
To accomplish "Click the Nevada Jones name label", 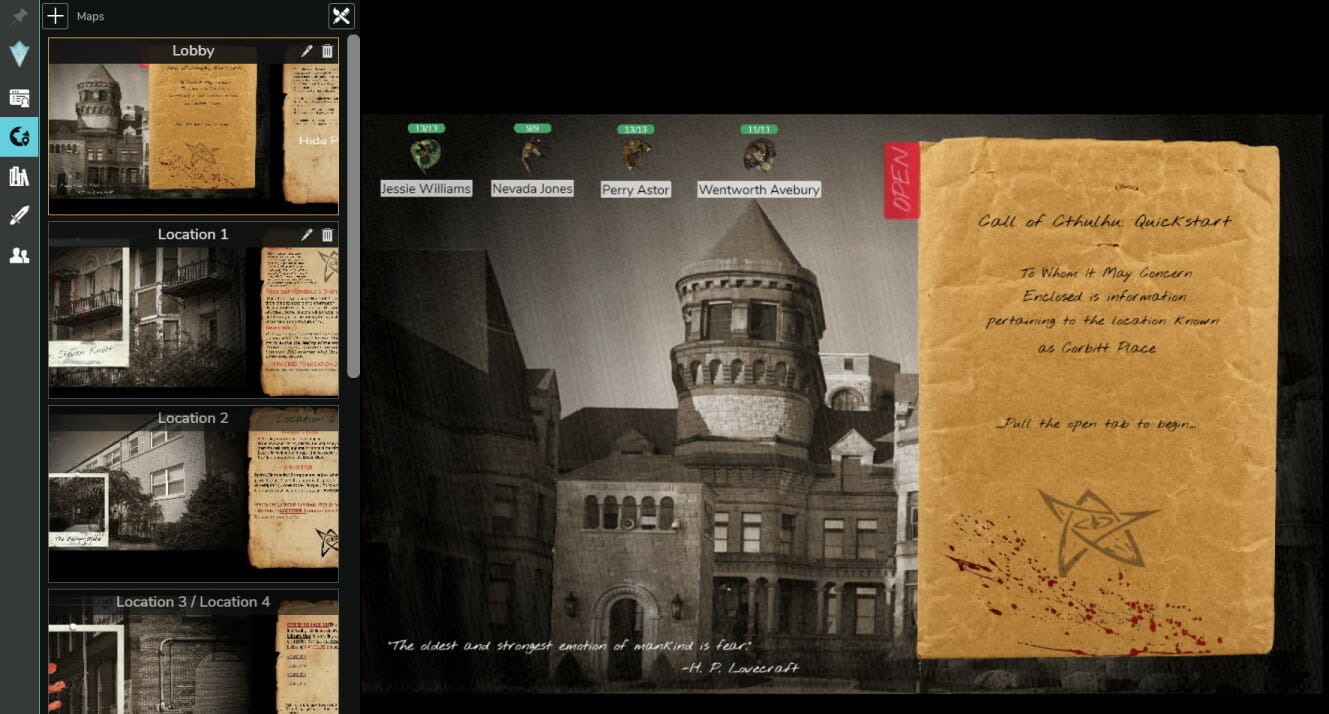I will (533, 188).
